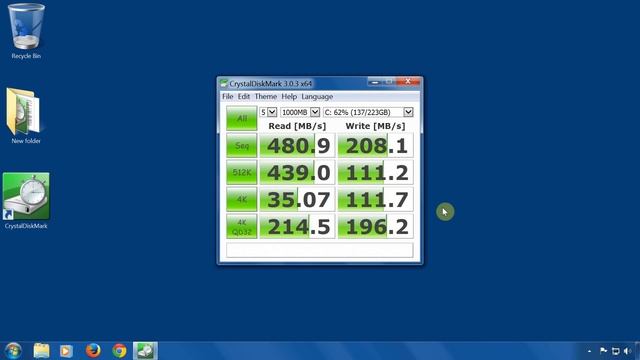Click the 512K read result 439.0
This screenshot has width=640, height=360.
click(x=297, y=172)
